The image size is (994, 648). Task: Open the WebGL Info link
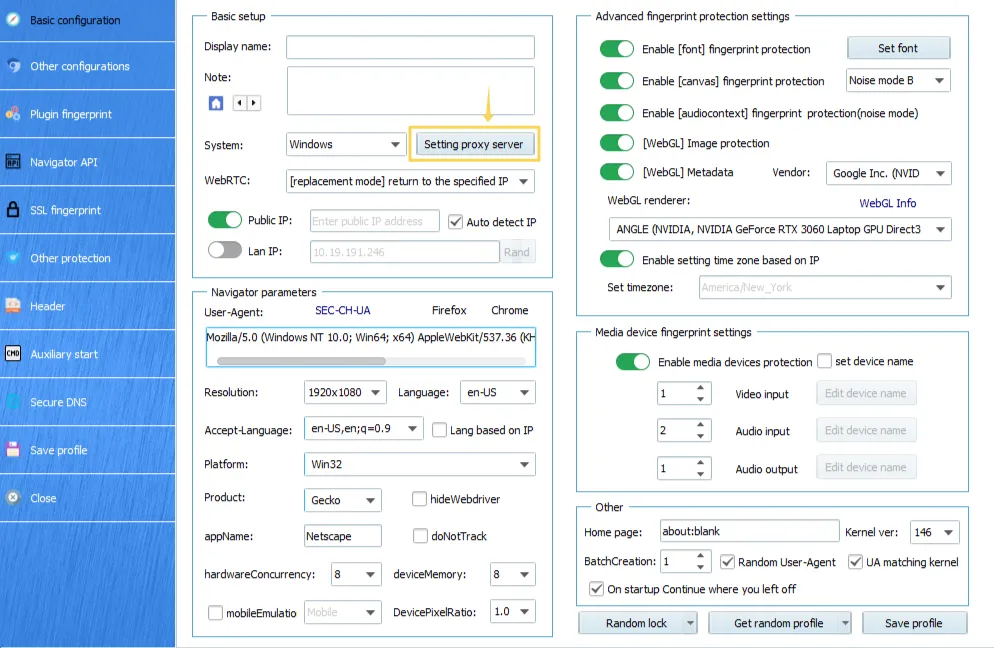(887, 203)
